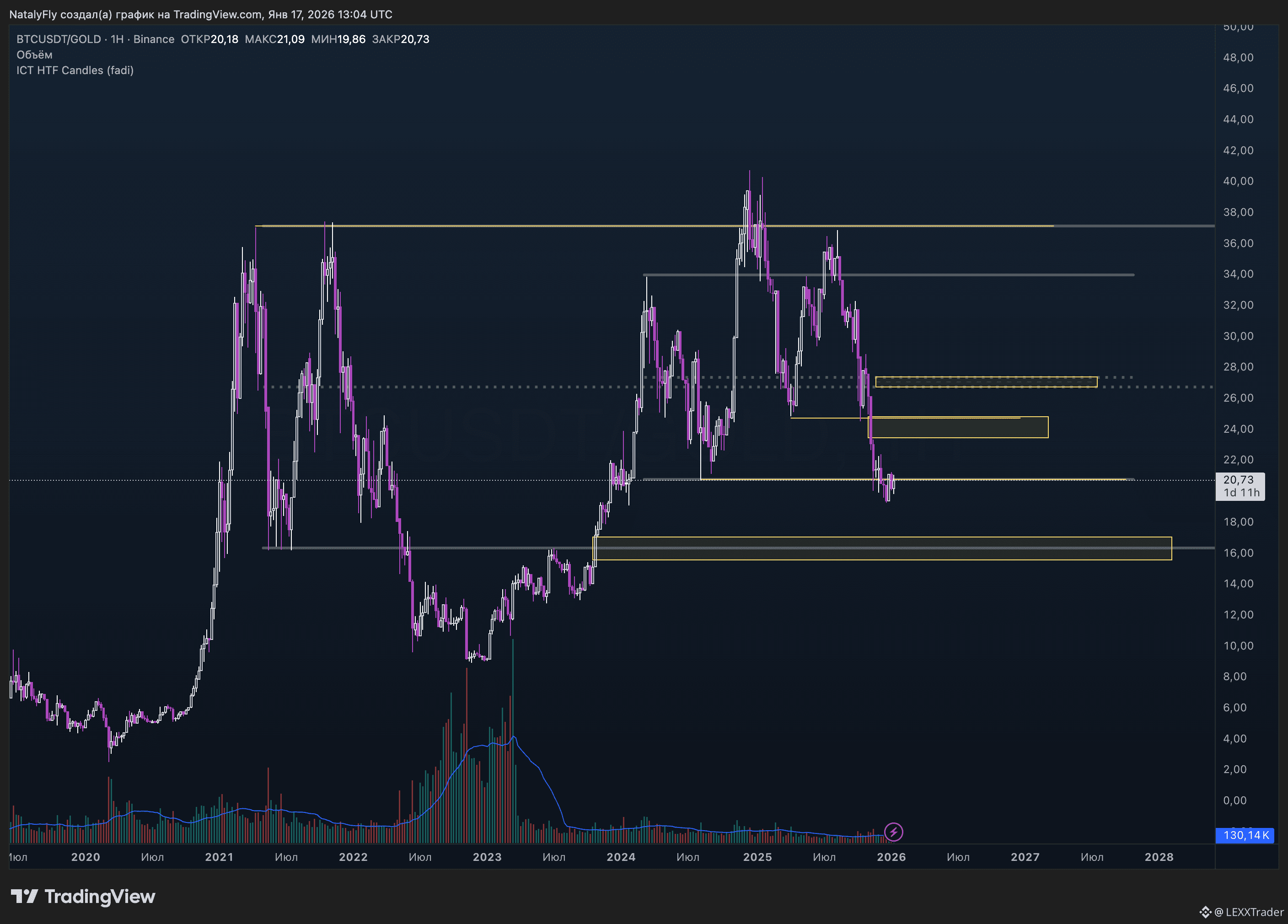Click the ОТКР open value 20,18

224,39
